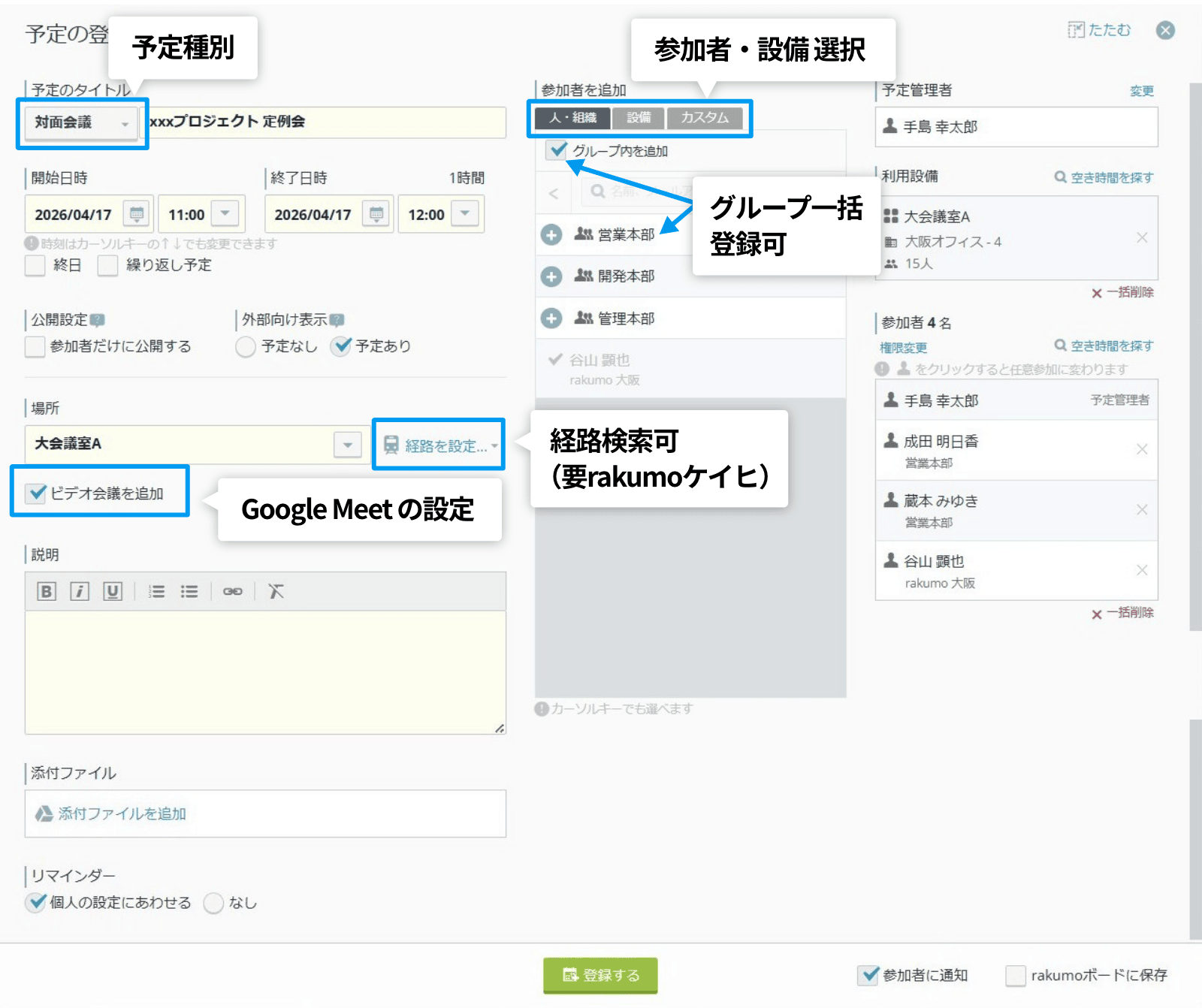
Task: Switch to the カスタム tab
Action: (705, 117)
